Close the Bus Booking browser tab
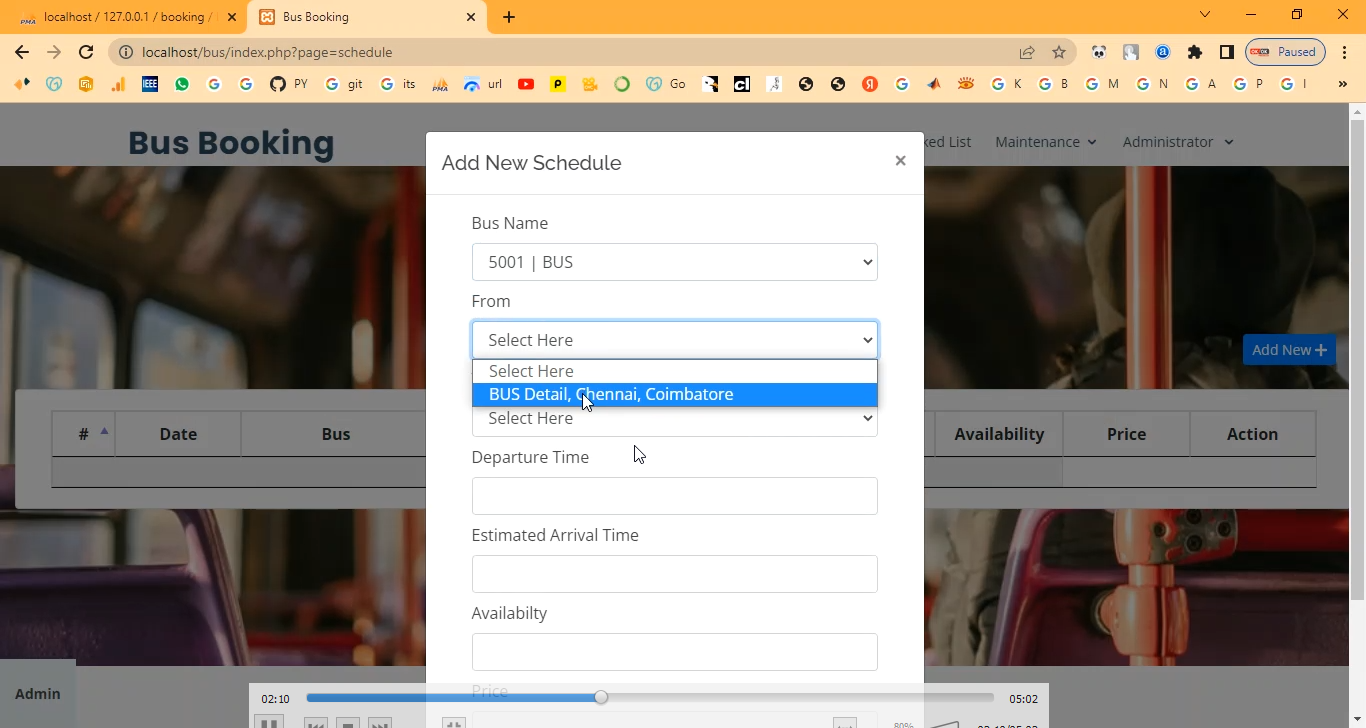Screen dimensions: 1366x728 coord(471,17)
